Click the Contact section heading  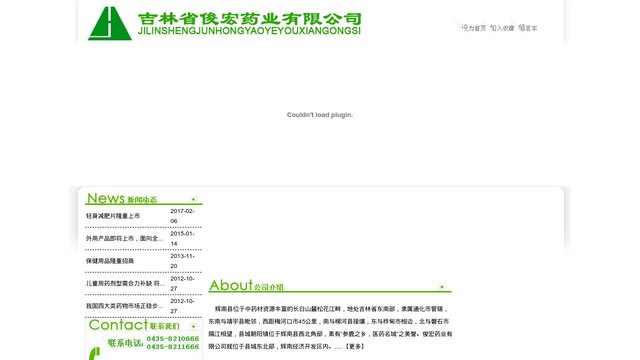(x=134, y=325)
